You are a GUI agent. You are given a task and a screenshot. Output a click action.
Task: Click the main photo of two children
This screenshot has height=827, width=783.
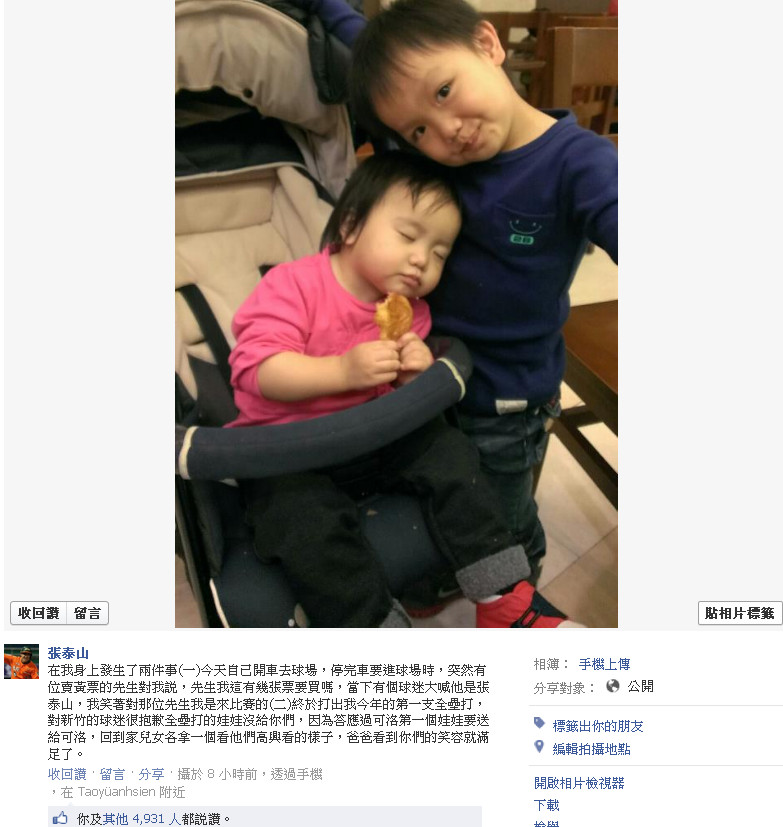tap(396, 314)
